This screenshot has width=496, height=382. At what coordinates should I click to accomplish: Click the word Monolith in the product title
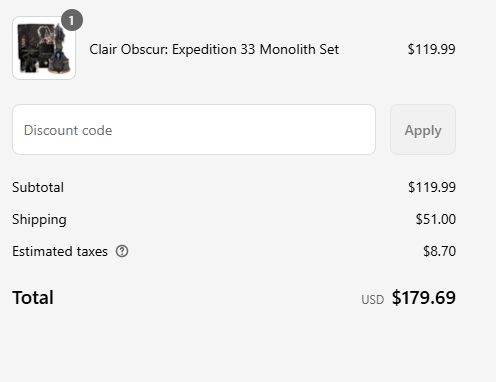click(288, 49)
